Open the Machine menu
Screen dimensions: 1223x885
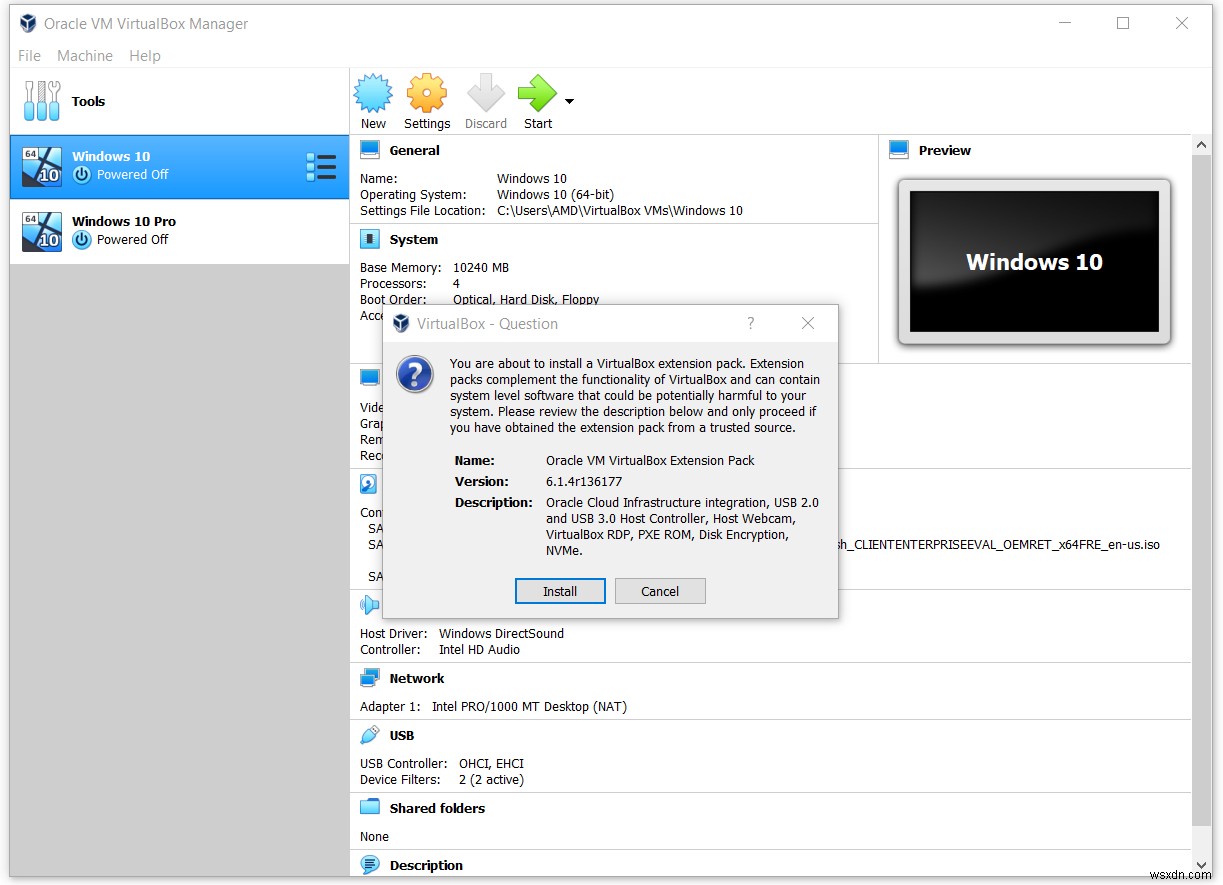point(84,56)
